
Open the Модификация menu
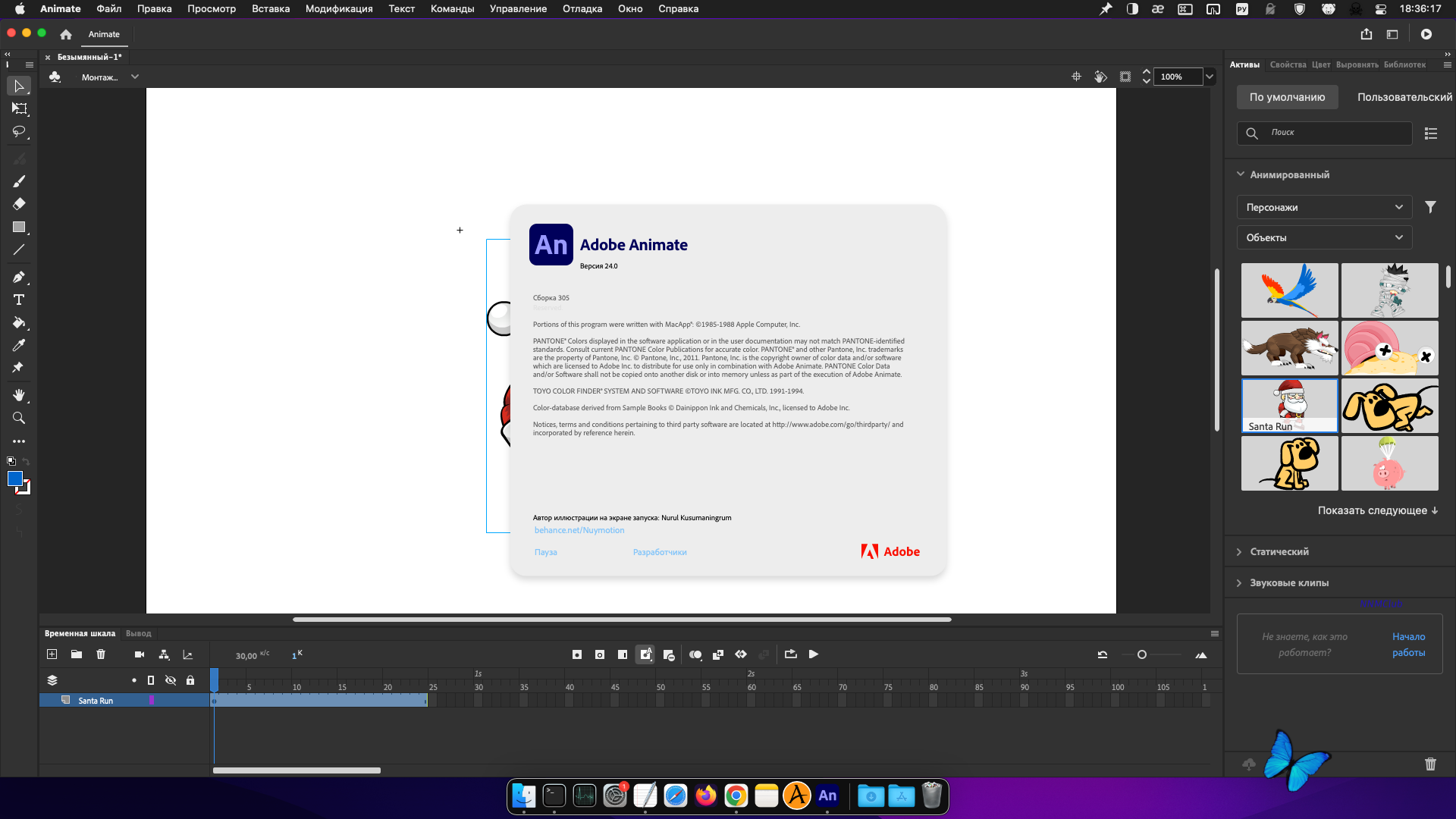click(x=338, y=9)
